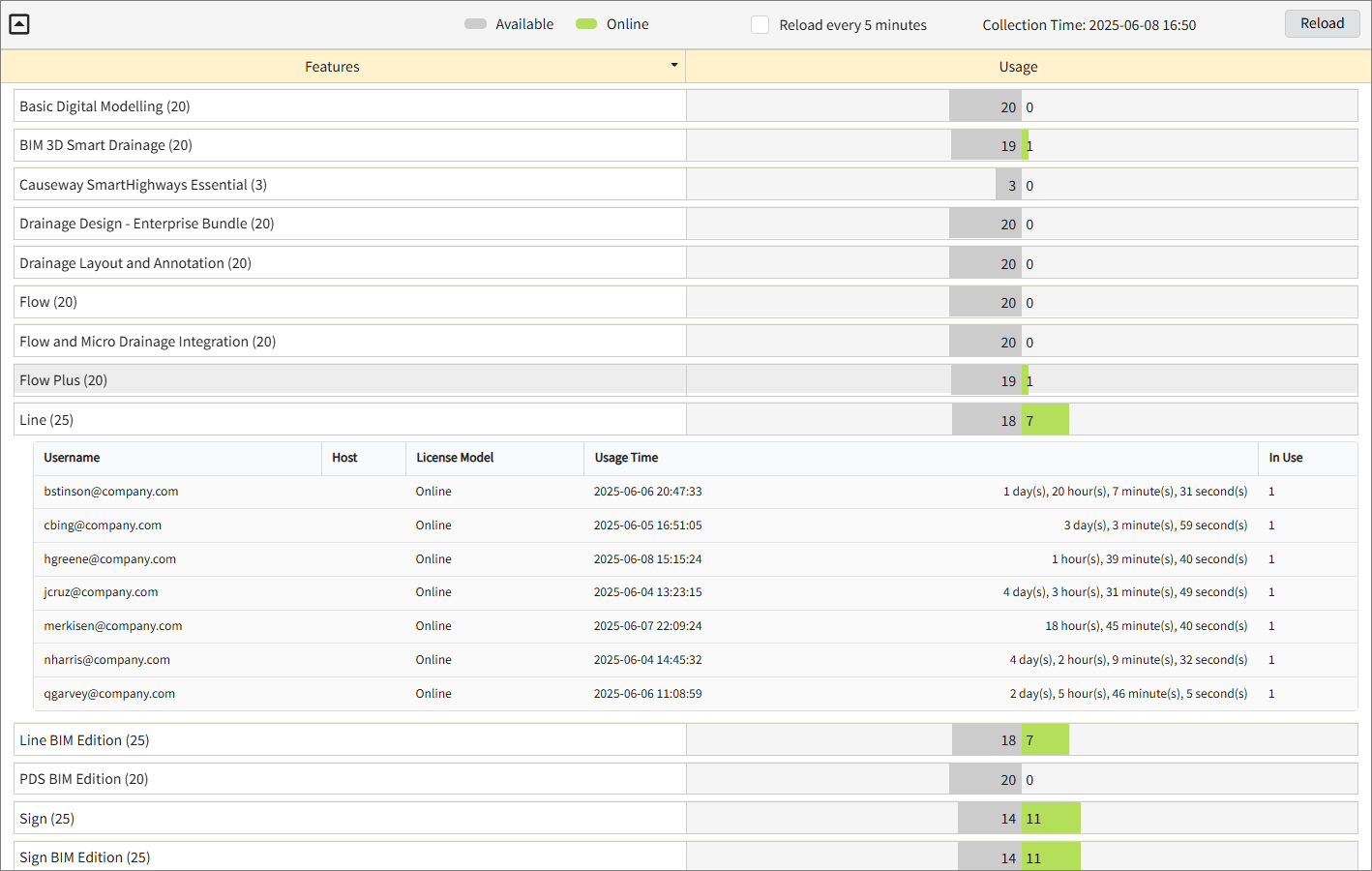Expand the Drainage Design - Enterprise Bundle row

click(348, 223)
